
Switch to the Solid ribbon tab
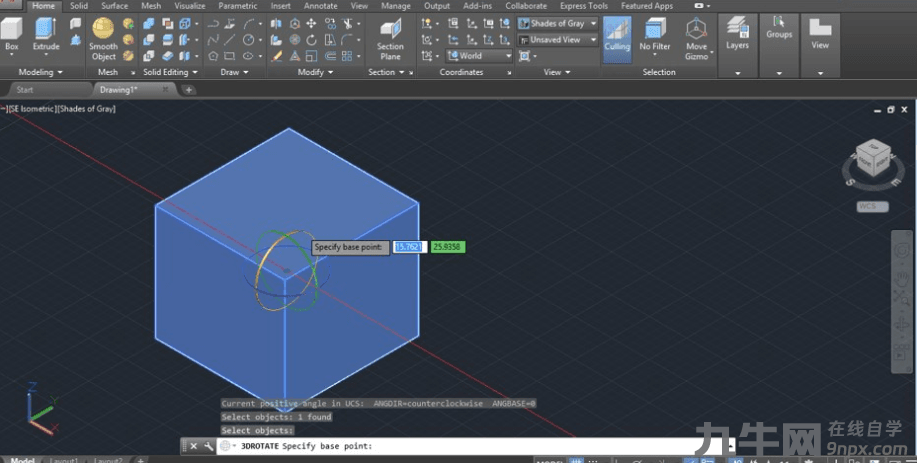point(79,6)
